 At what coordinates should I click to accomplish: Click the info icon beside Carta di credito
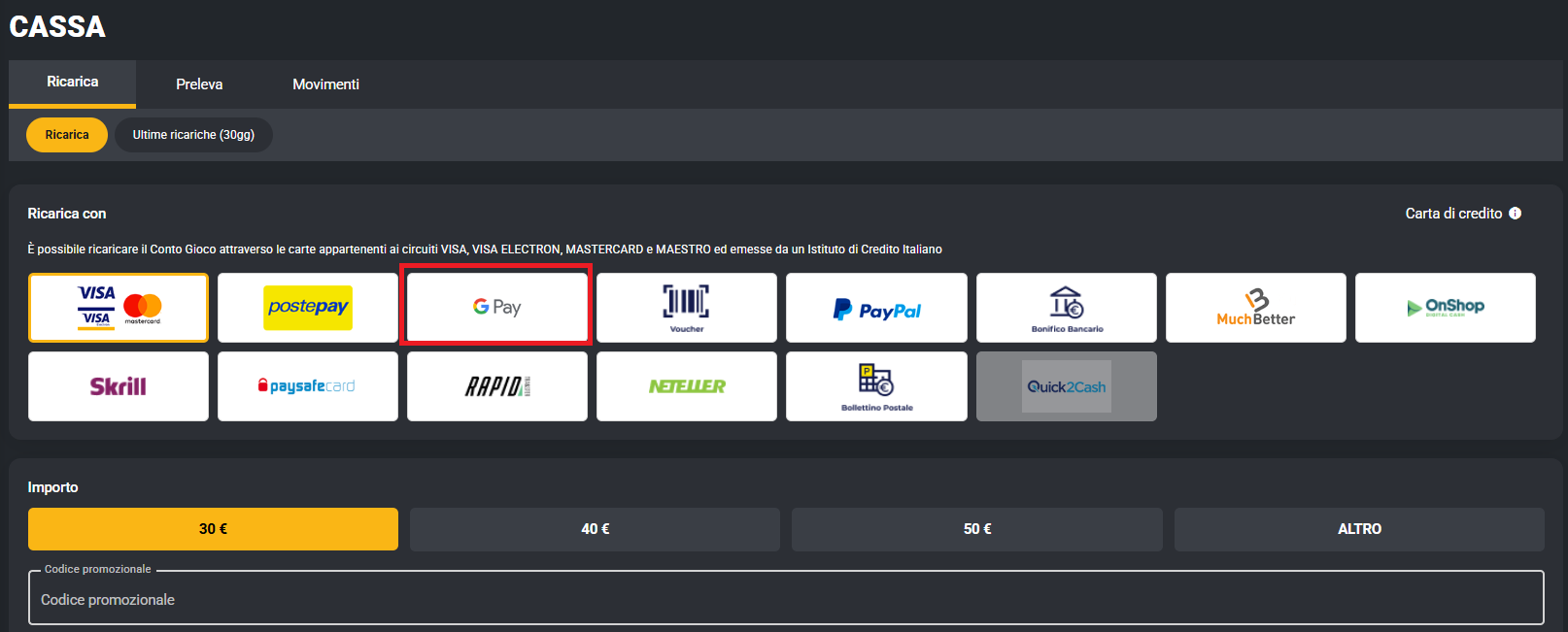[x=1515, y=214]
